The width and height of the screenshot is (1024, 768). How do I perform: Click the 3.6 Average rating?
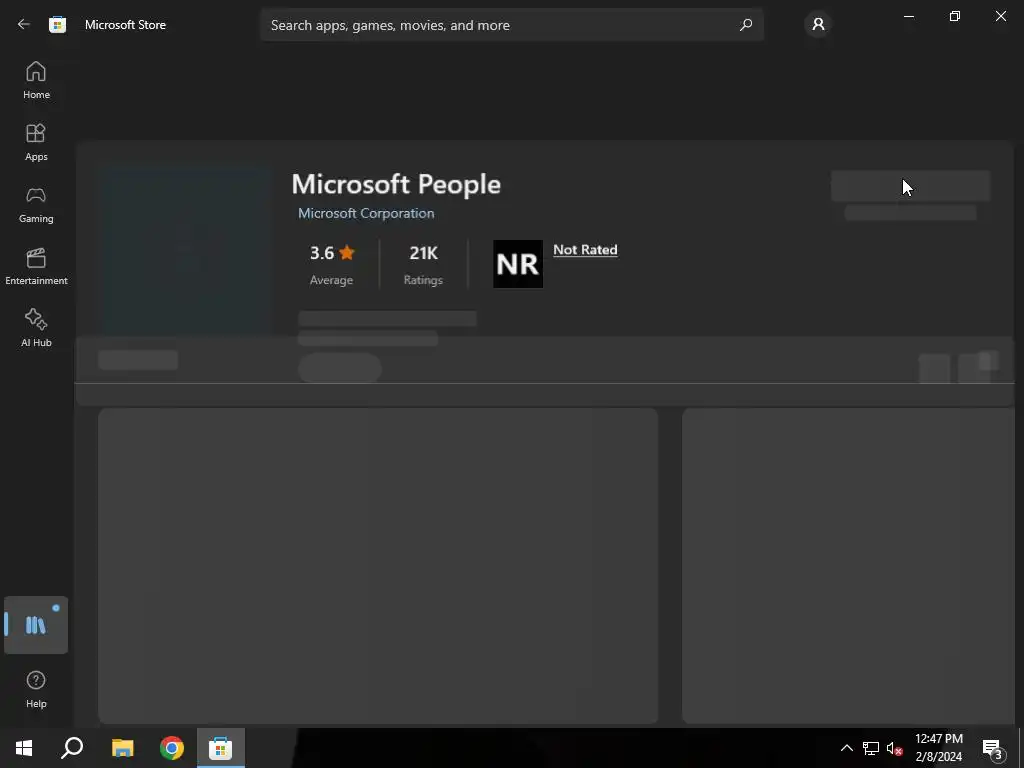coord(331,264)
